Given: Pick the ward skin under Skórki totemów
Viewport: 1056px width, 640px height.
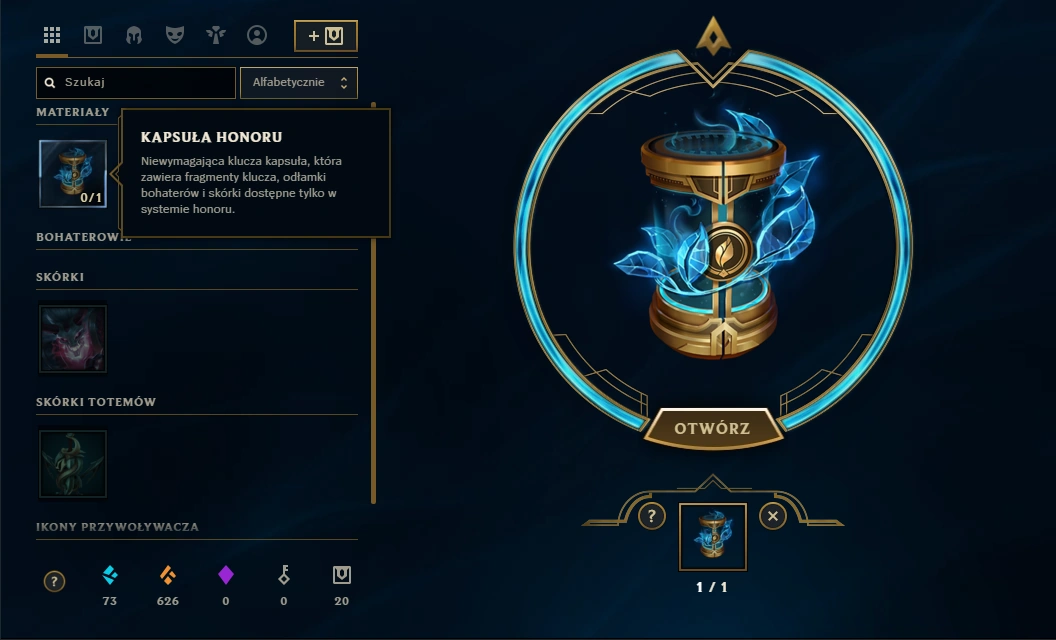Looking at the screenshot, I should click(73, 464).
